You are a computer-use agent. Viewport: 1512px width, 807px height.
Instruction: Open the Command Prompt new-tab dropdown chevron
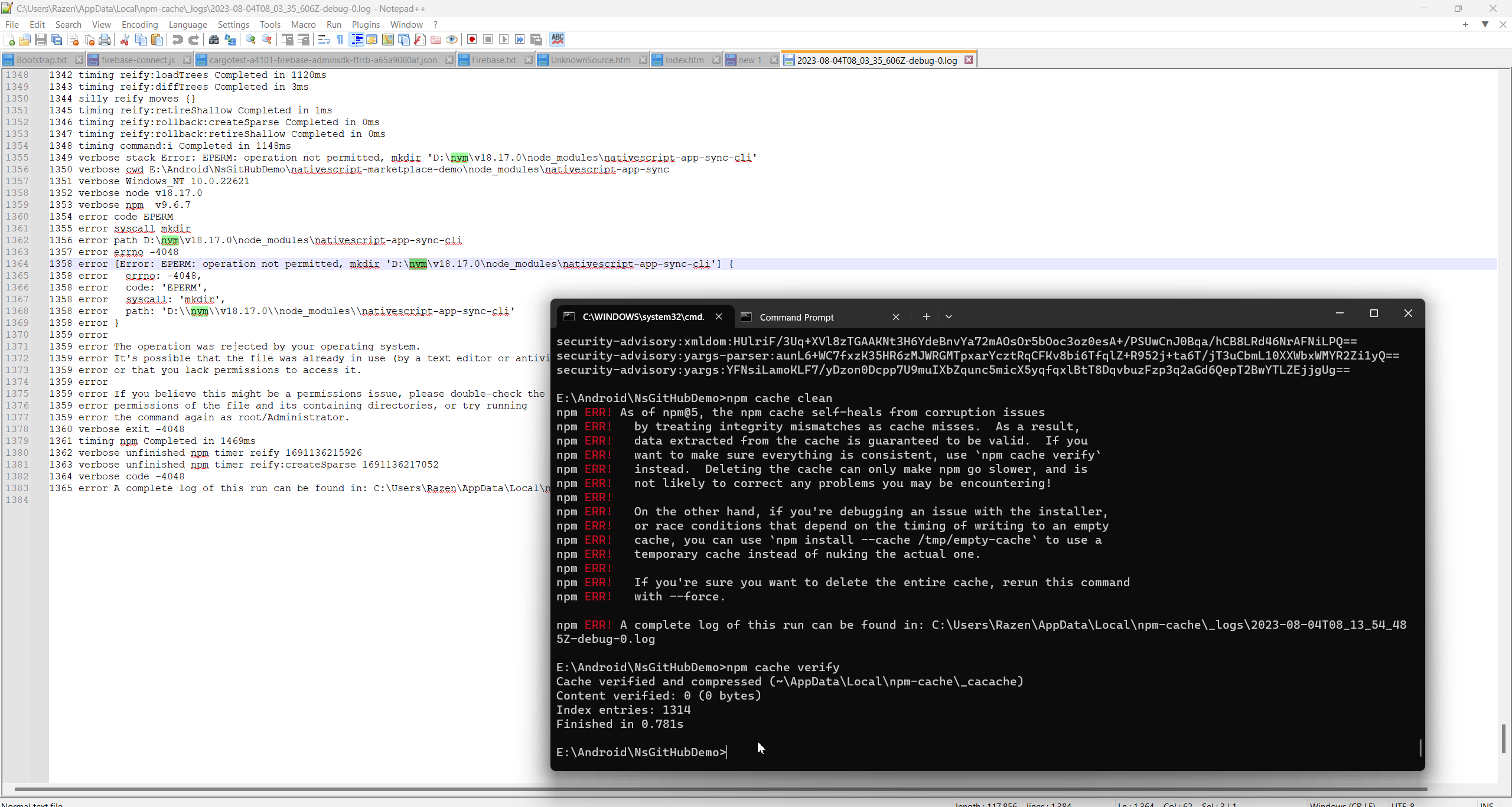coord(948,316)
